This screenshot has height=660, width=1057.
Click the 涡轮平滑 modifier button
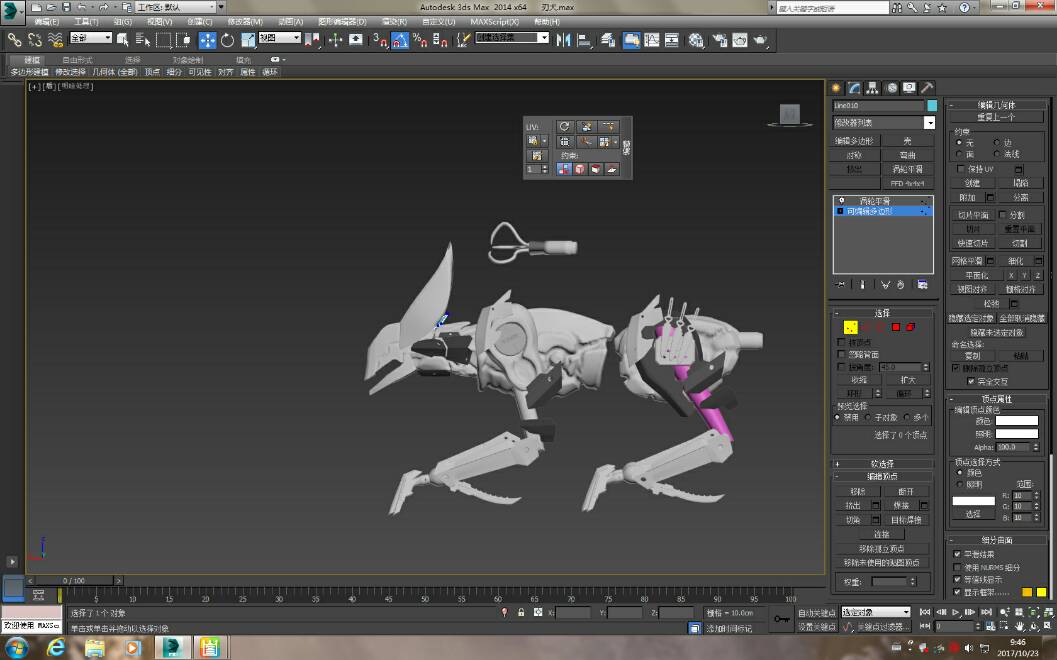pos(907,169)
